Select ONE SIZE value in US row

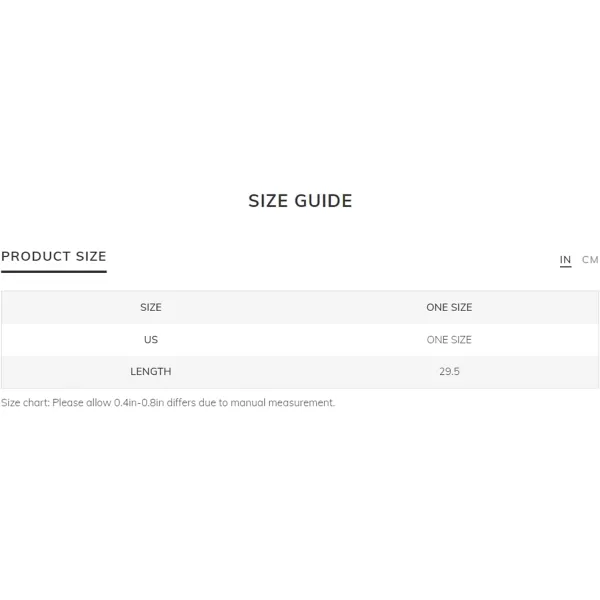(449, 339)
